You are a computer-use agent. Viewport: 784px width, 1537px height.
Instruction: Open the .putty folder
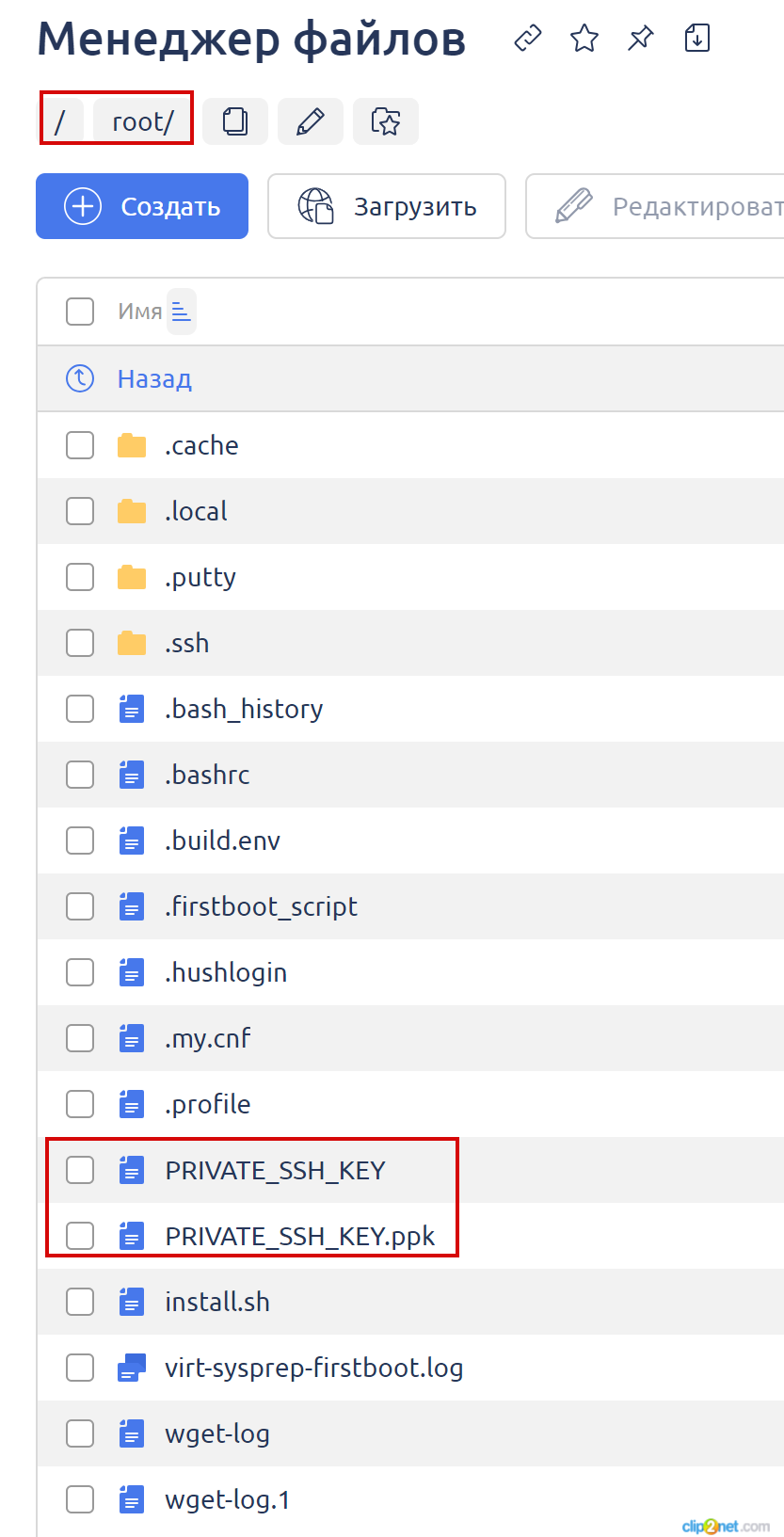[200, 577]
